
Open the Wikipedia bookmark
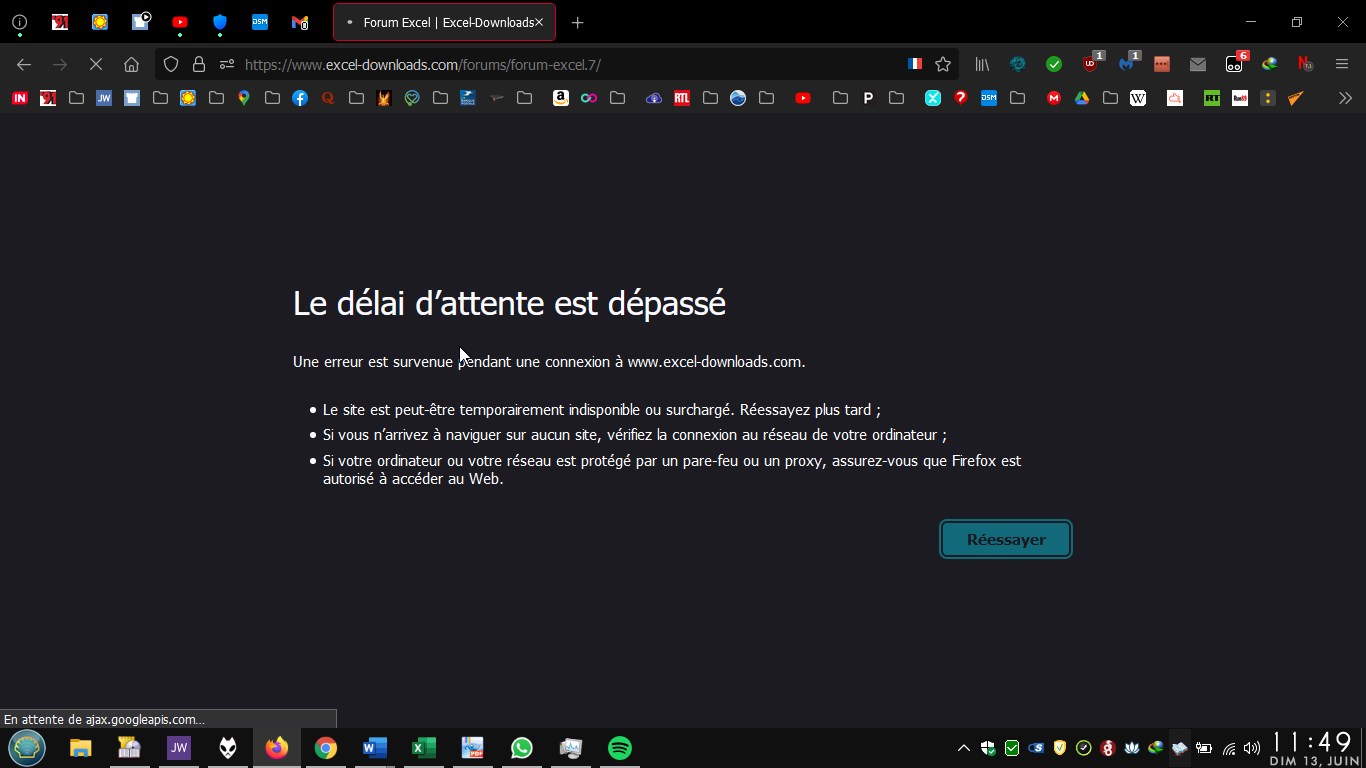coord(1138,98)
